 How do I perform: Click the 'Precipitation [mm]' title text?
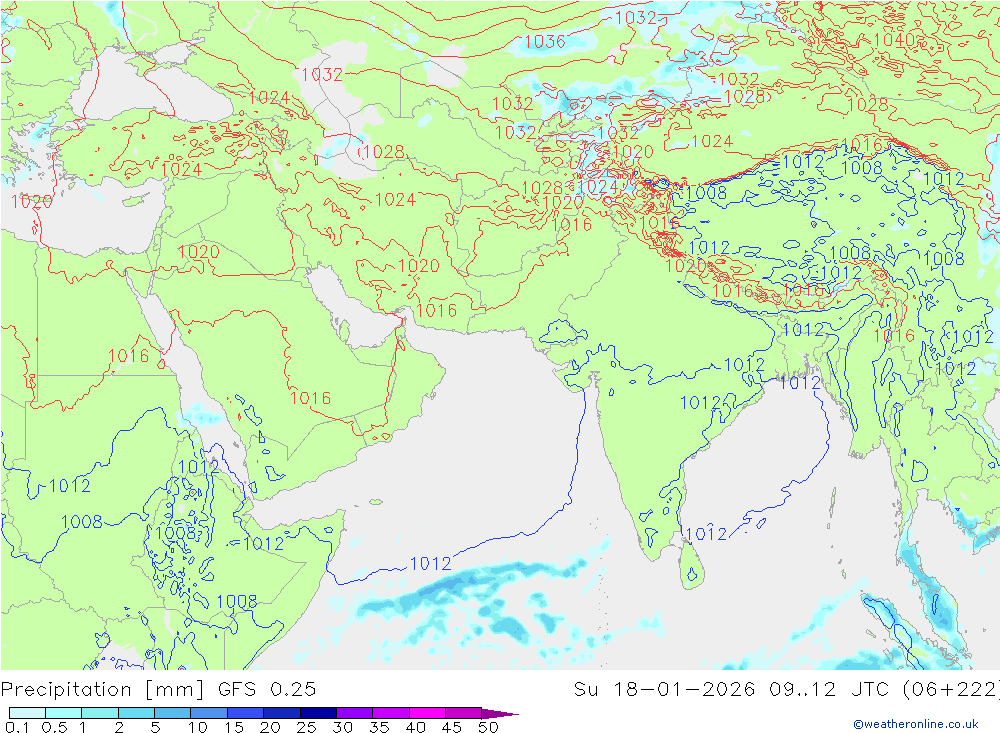102,690
